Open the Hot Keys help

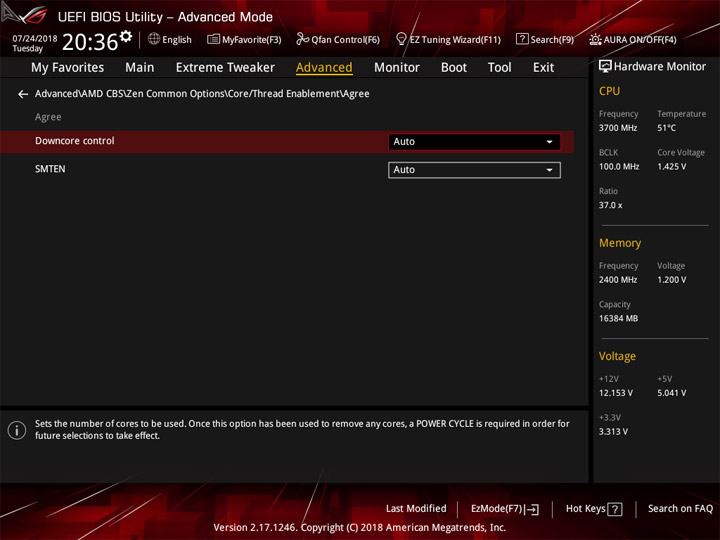594,509
